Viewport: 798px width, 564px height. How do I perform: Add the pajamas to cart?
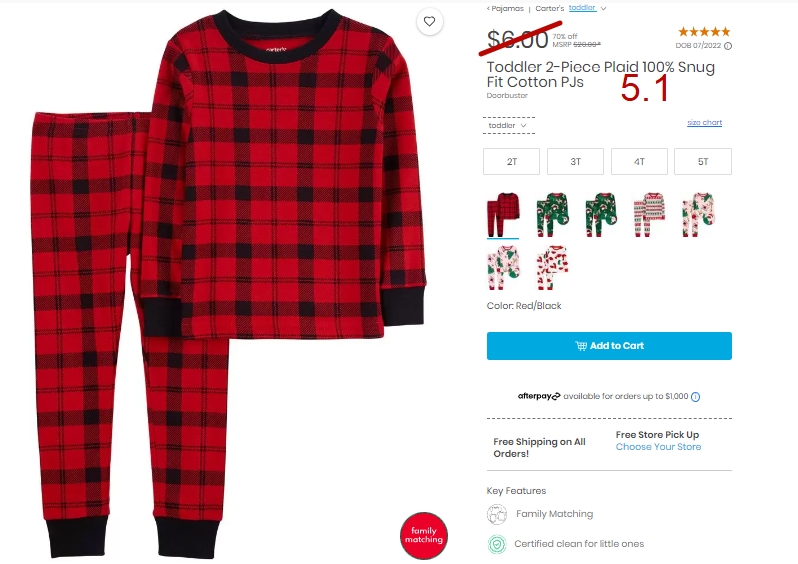pos(609,346)
